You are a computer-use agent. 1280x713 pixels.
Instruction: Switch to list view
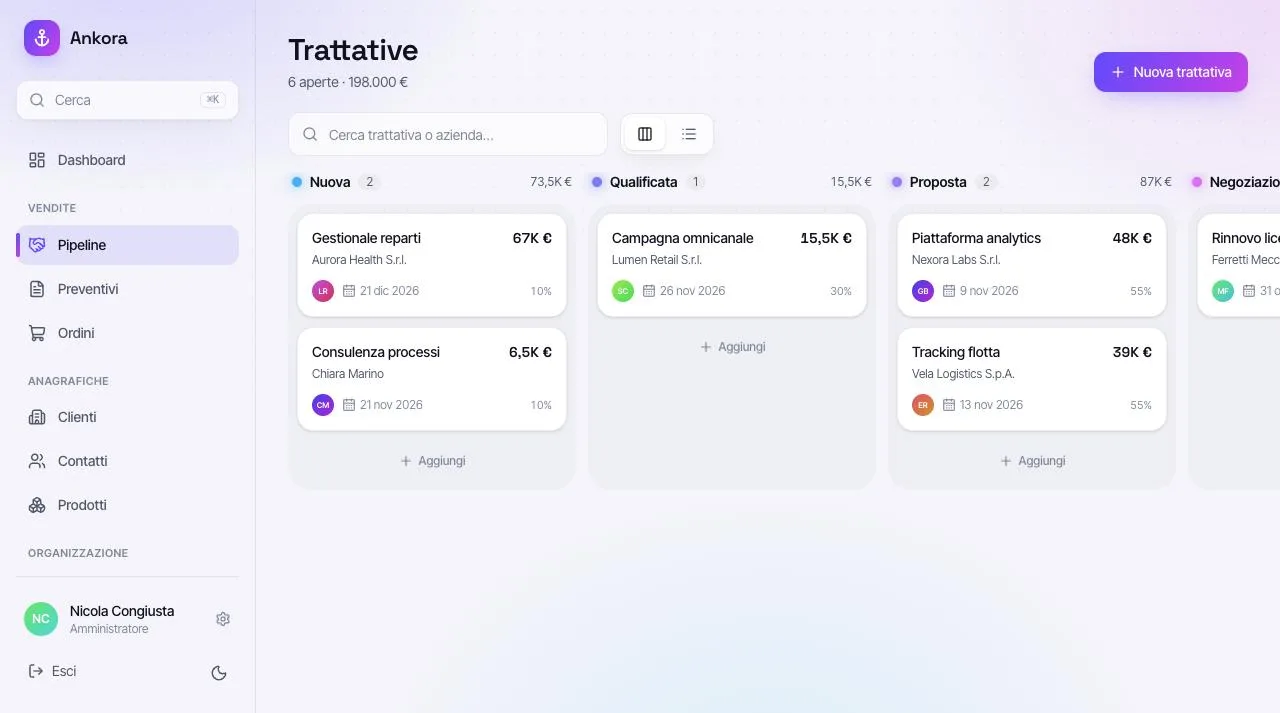pos(689,134)
